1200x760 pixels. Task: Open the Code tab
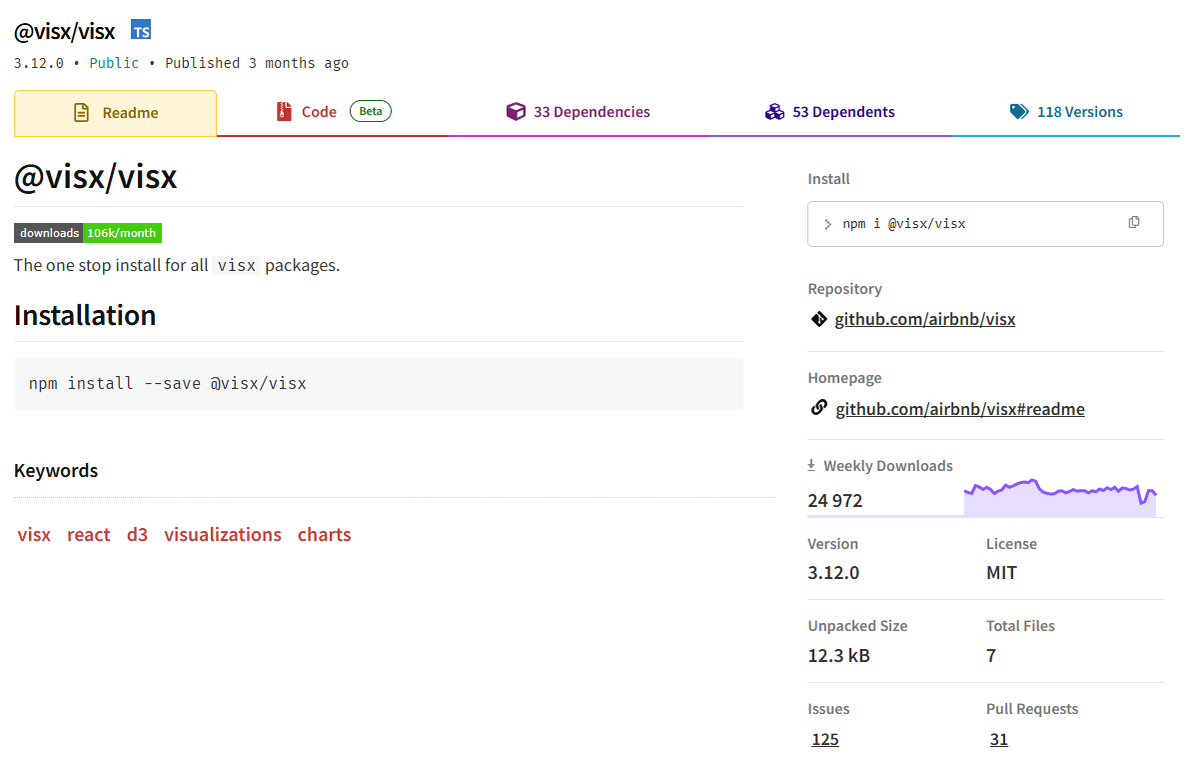[319, 112]
